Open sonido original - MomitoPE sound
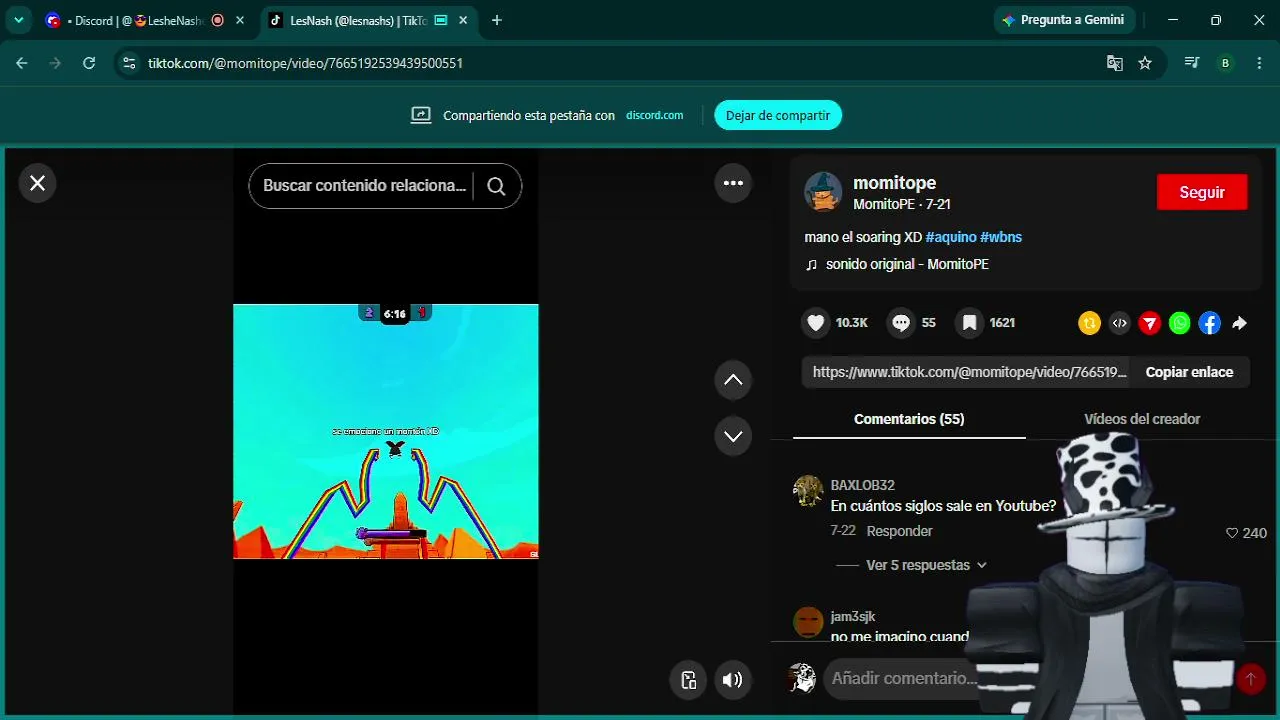This screenshot has height=720, width=1280. coord(907,264)
